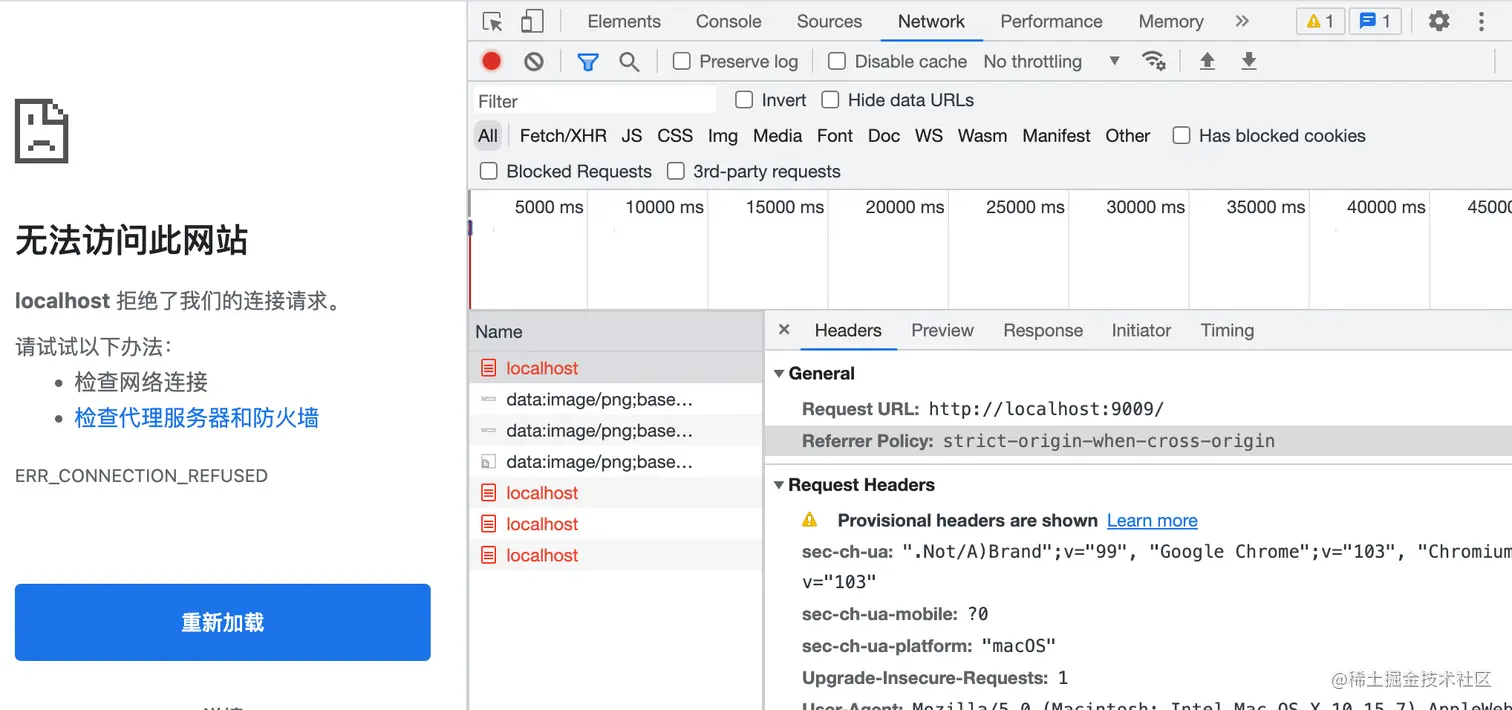
Task: Filter requests by All types
Action: click(x=488, y=135)
